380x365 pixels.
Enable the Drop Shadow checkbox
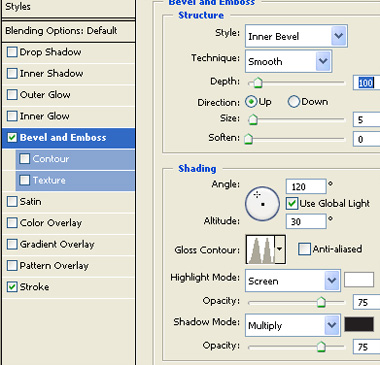click(x=12, y=52)
